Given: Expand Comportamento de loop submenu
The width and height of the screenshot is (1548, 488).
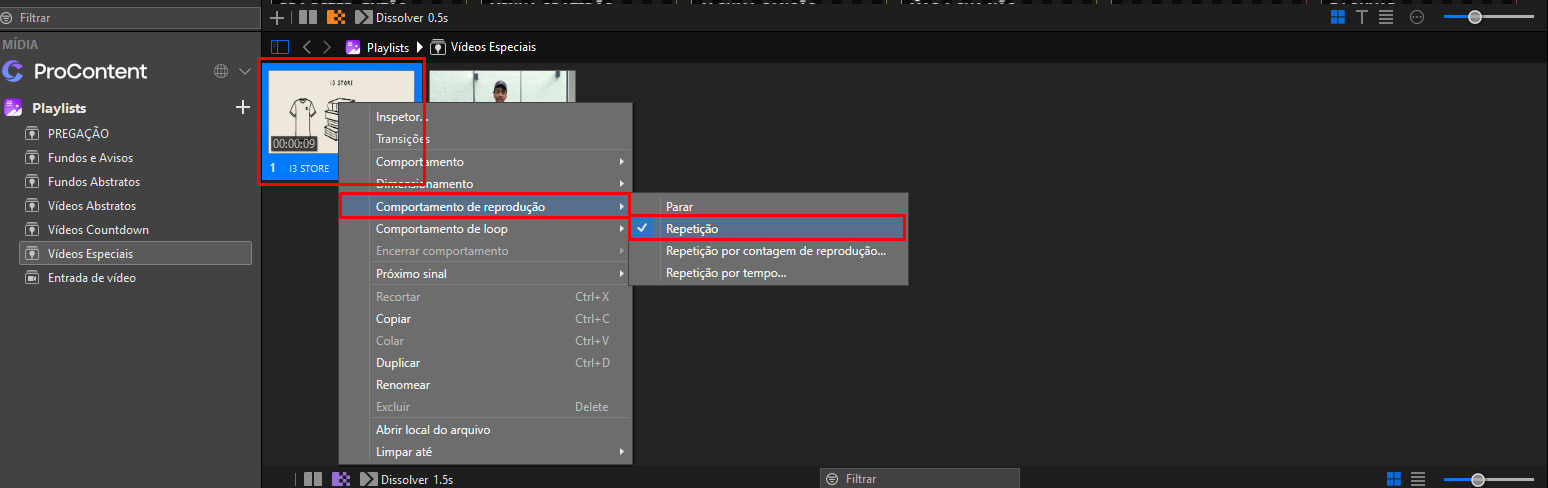Looking at the screenshot, I should point(485,228).
